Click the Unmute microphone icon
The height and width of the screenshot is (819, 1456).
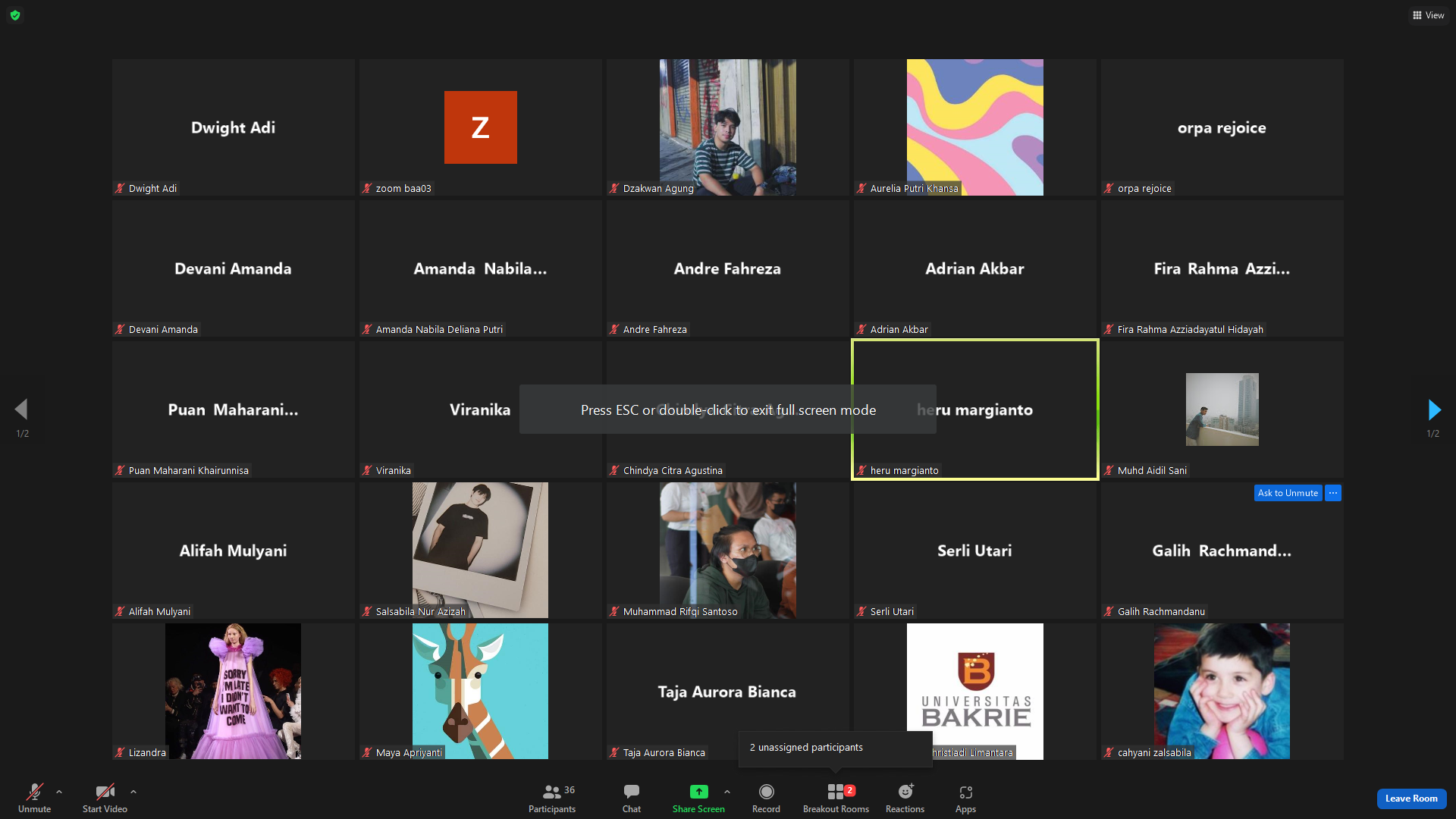(35, 792)
